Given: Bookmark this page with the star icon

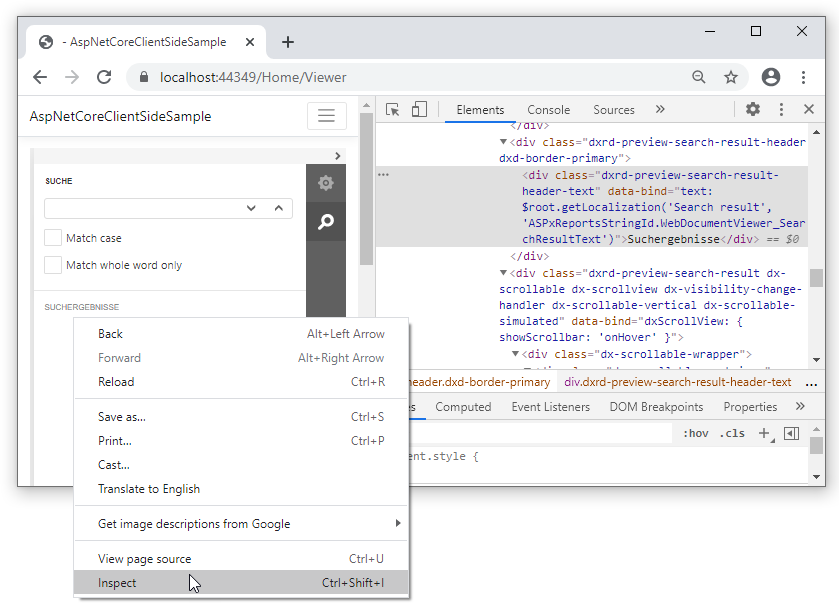Looking at the screenshot, I should (x=730, y=77).
